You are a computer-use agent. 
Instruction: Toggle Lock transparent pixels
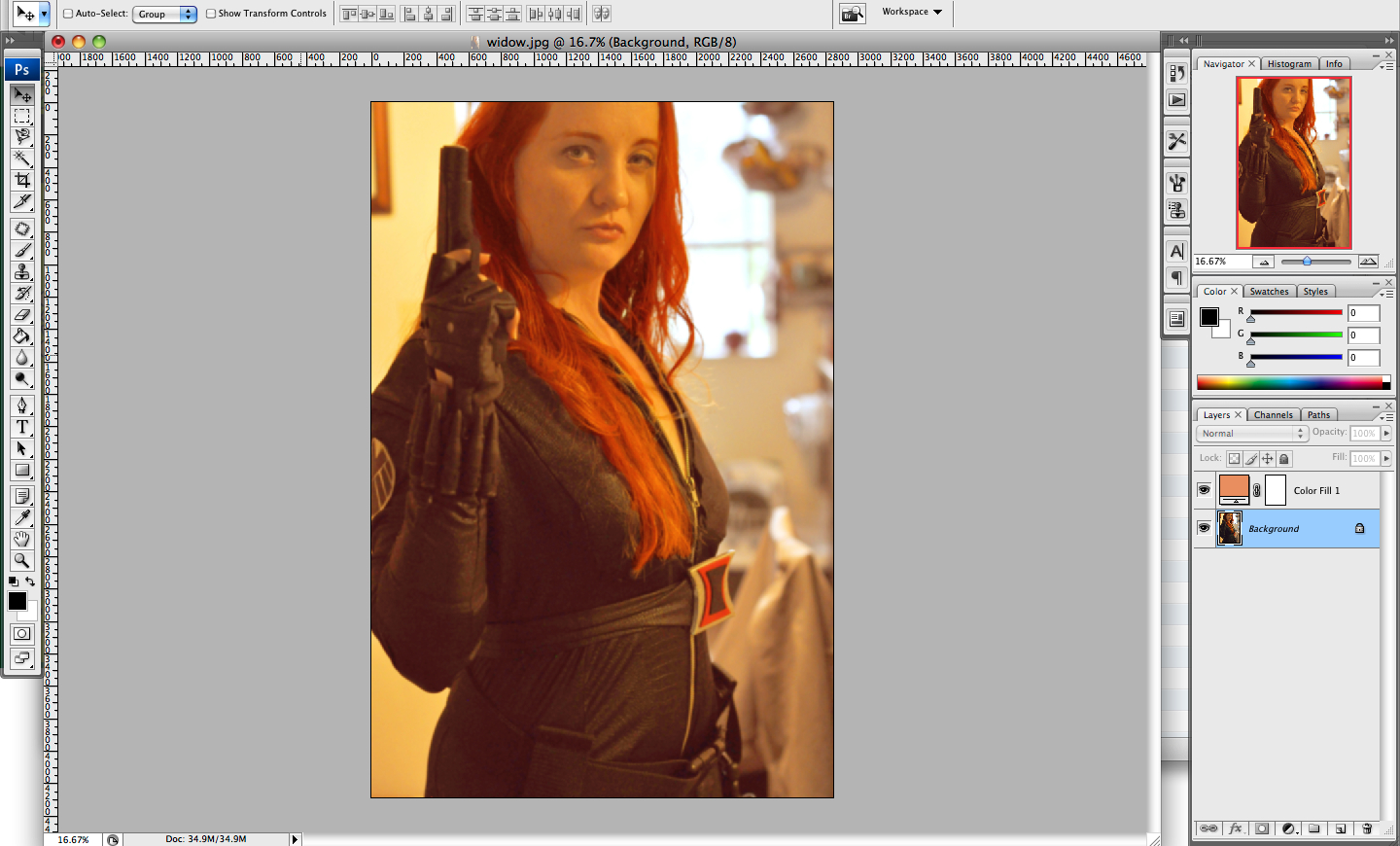coord(1234,458)
